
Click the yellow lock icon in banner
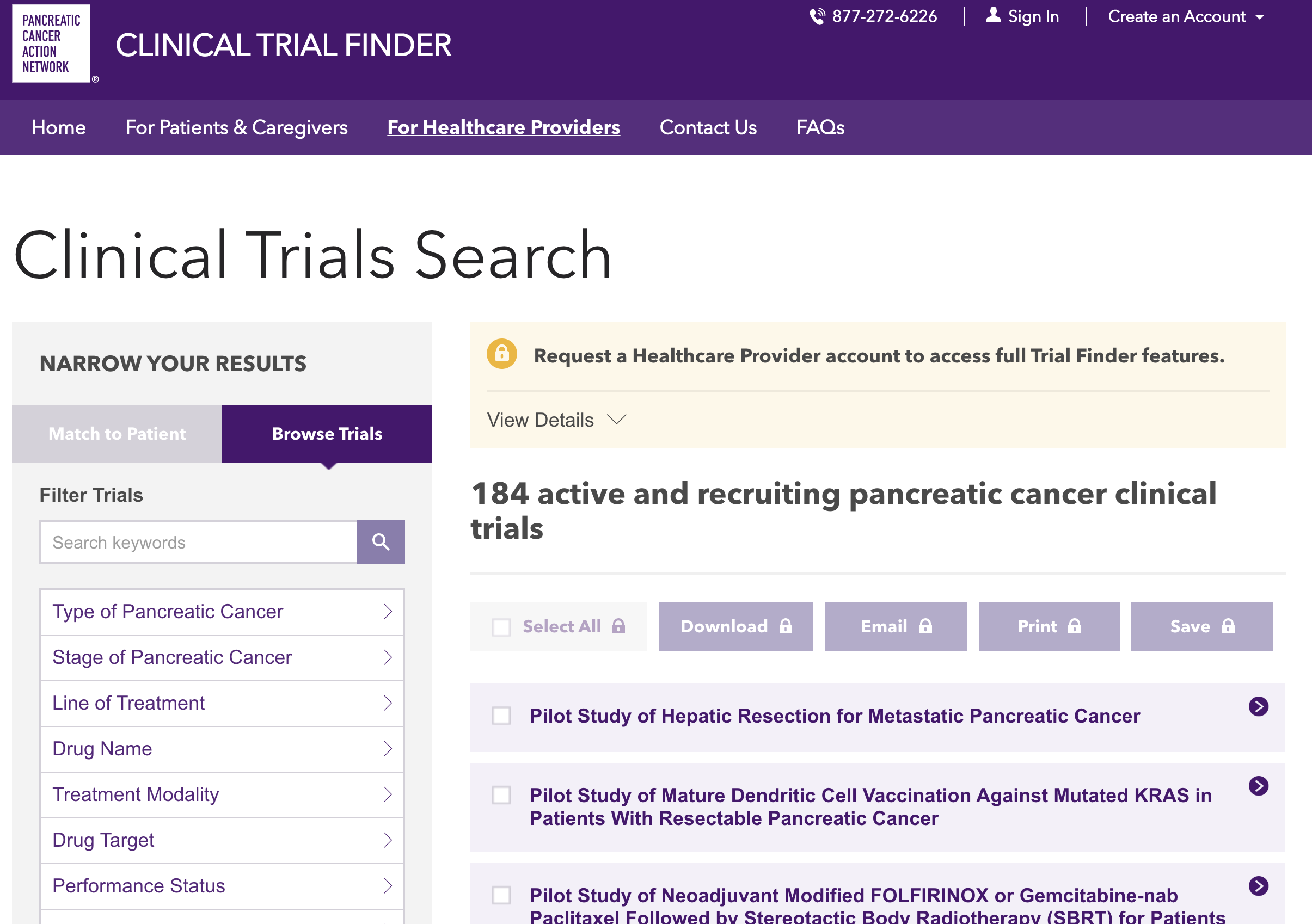[501, 354]
